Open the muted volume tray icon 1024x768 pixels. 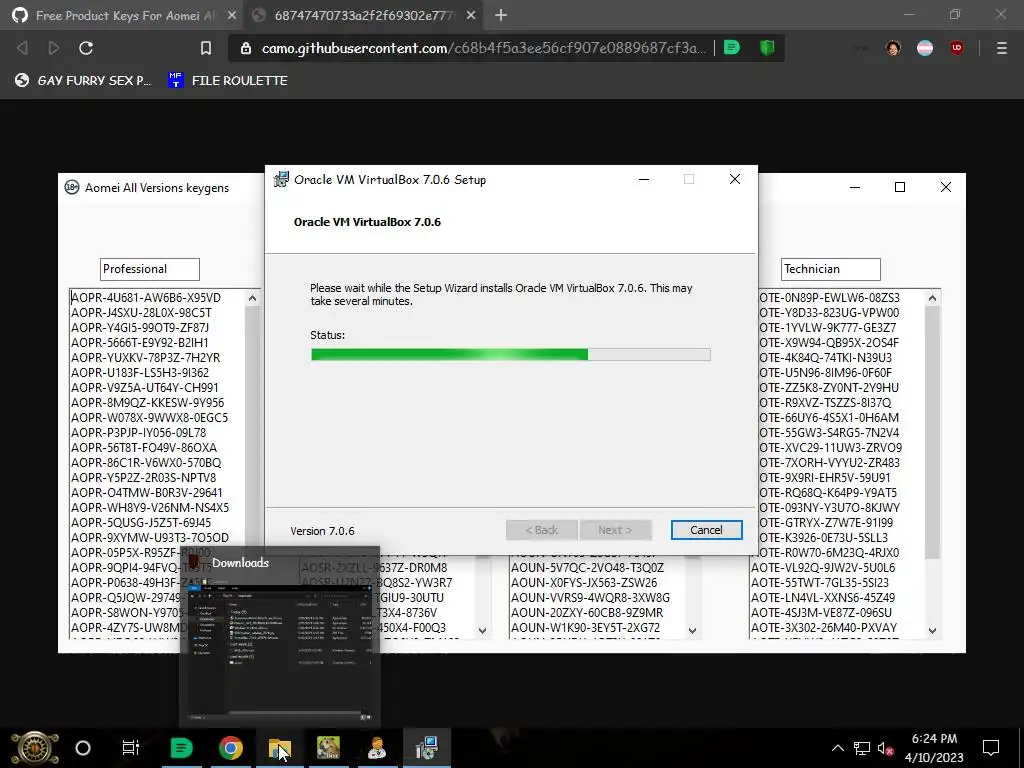point(886,748)
